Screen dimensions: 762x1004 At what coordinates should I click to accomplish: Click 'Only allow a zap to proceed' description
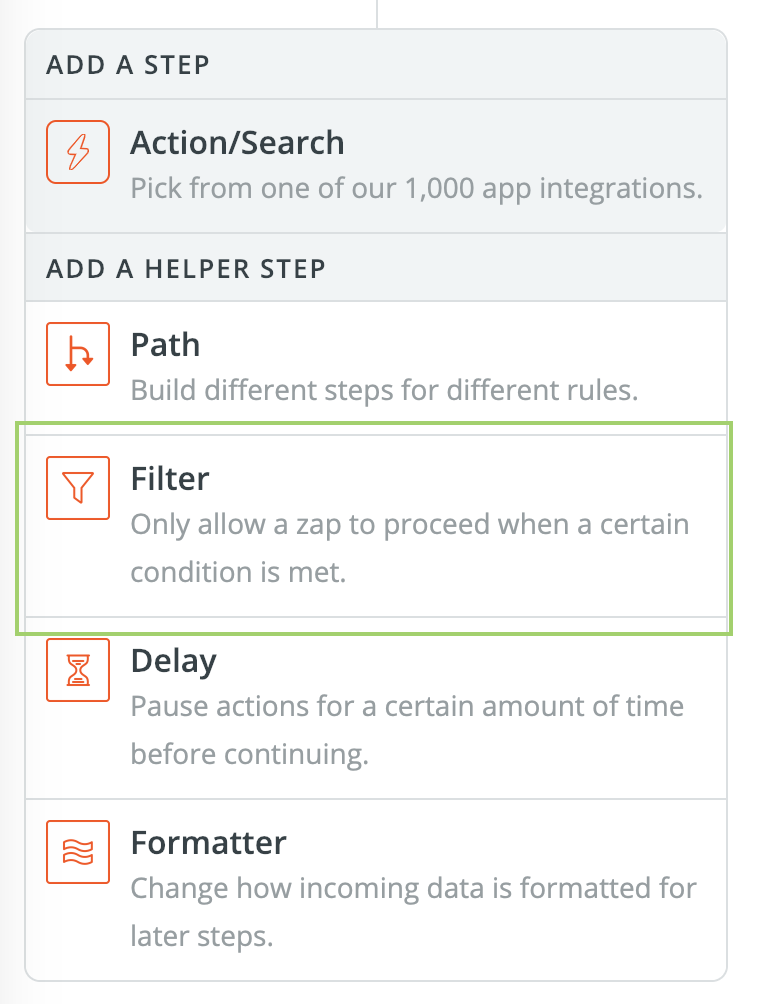coord(410,525)
